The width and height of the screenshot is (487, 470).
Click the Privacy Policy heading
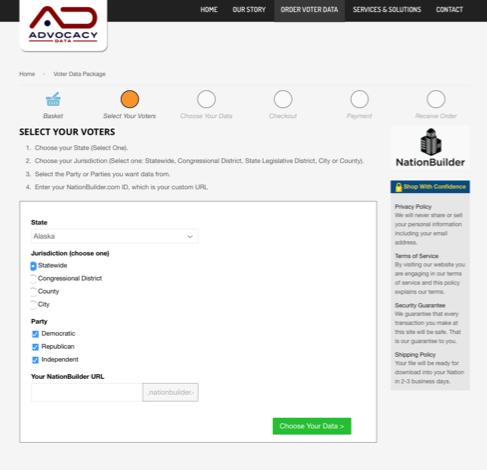(x=413, y=207)
